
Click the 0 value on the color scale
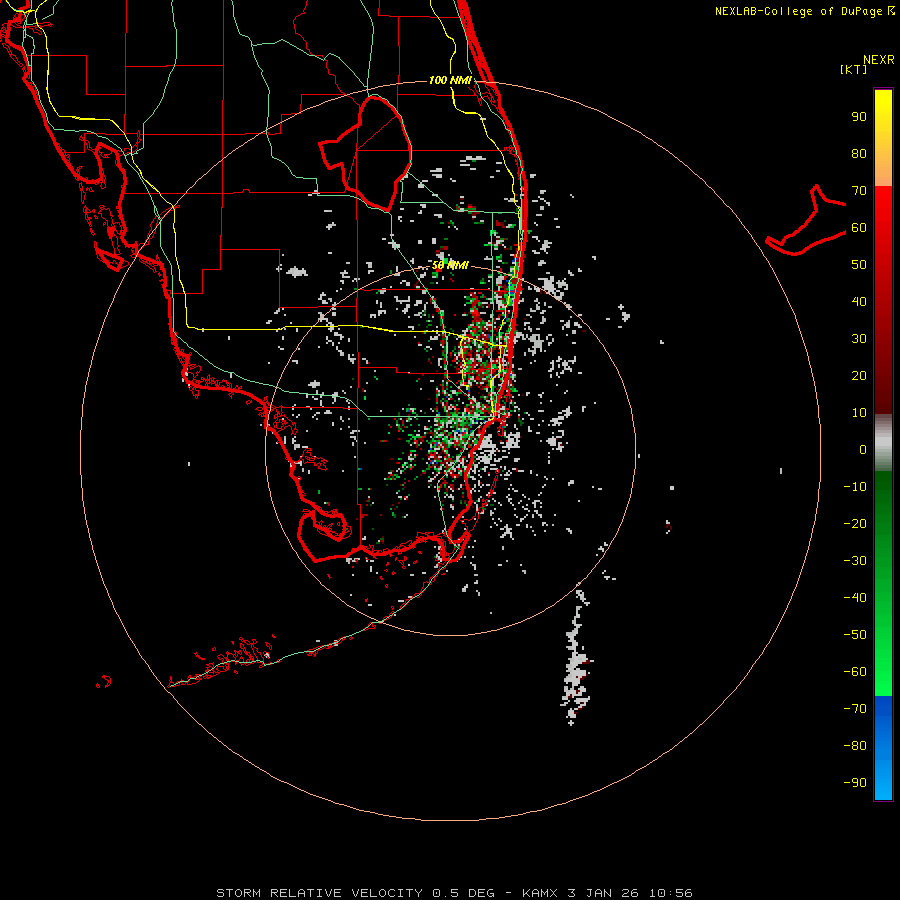click(x=863, y=449)
